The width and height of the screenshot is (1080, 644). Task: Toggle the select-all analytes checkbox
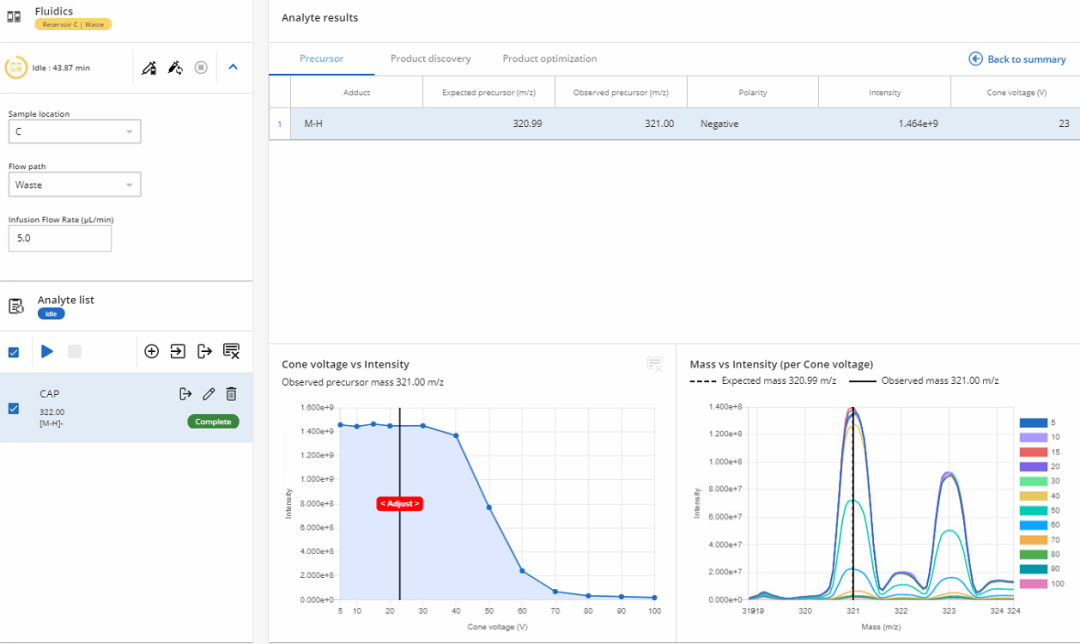click(x=13, y=352)
